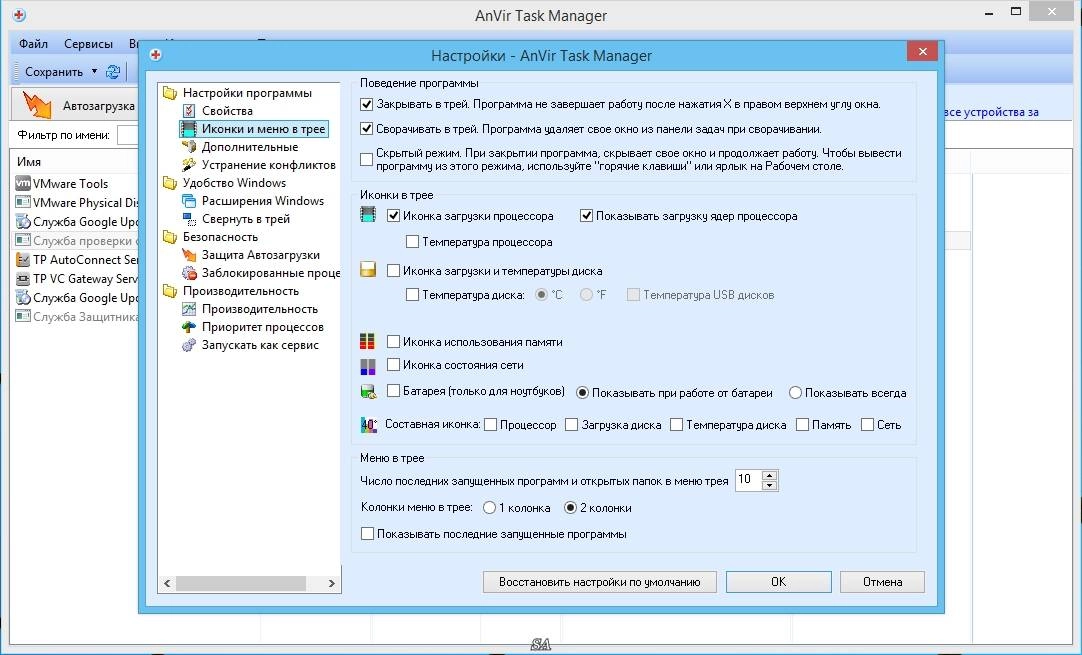Click the Устранение конфликтов icon
Image resolution: width=1082 pixels, height=655 pixels.
point(188,164)
